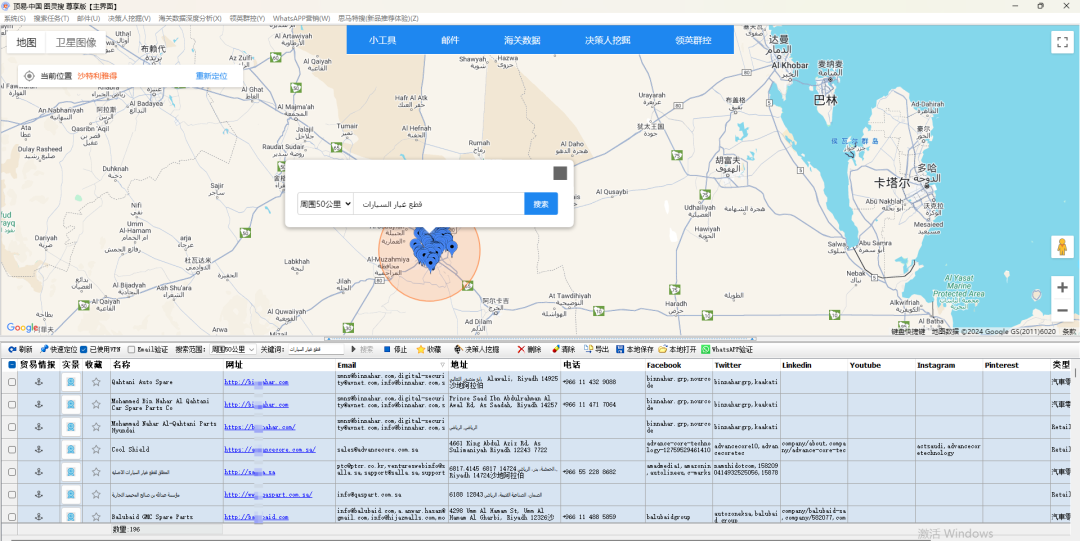
Task: Open the 系统(S) menu
Action: [x=15, y=18]
